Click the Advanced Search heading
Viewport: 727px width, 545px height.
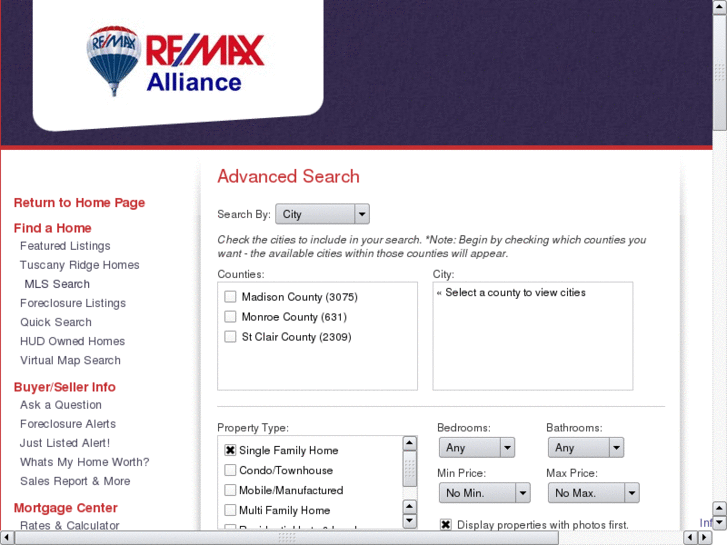tap(288, 176)
